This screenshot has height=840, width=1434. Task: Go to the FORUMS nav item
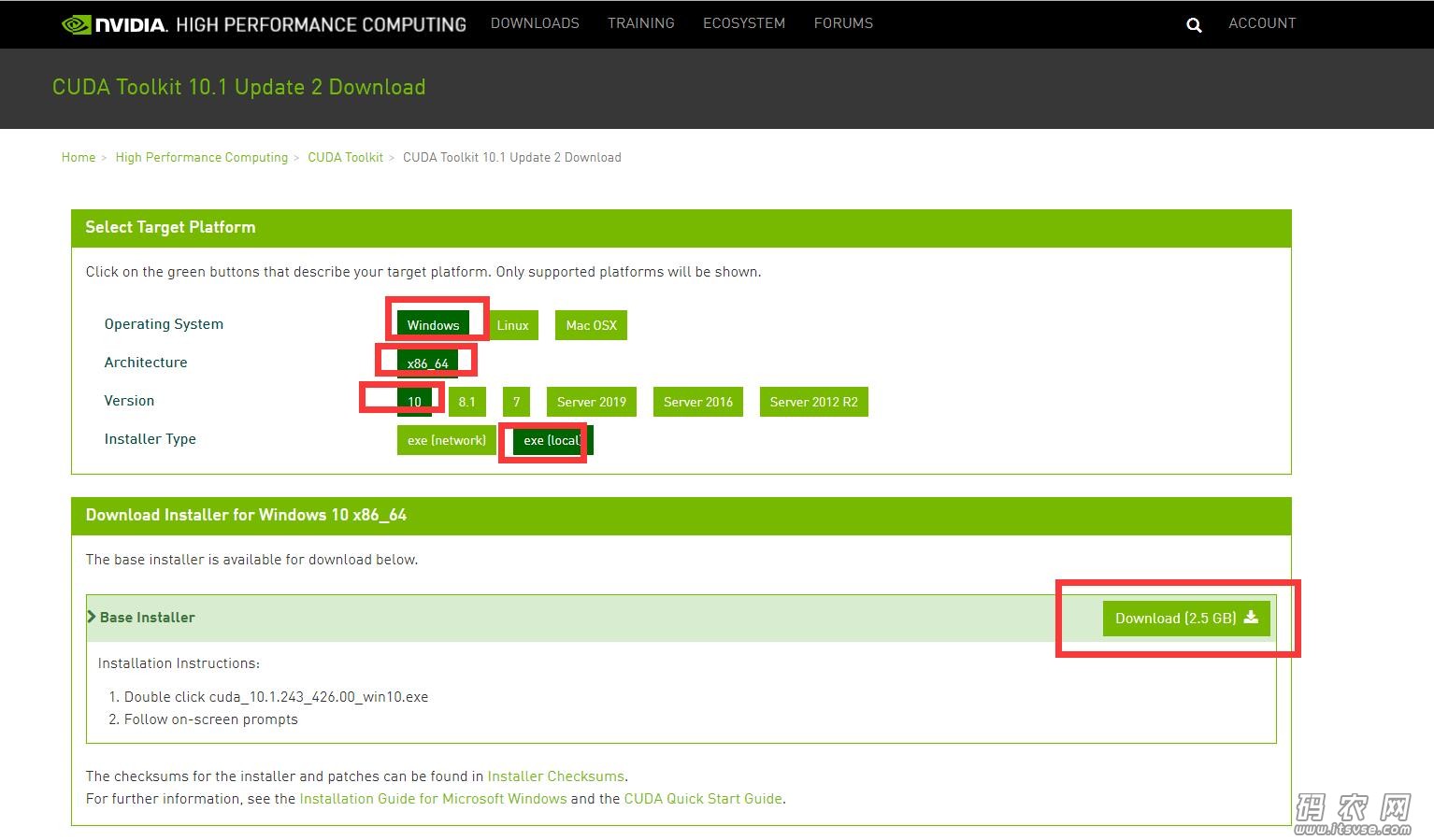pos(843,23)
